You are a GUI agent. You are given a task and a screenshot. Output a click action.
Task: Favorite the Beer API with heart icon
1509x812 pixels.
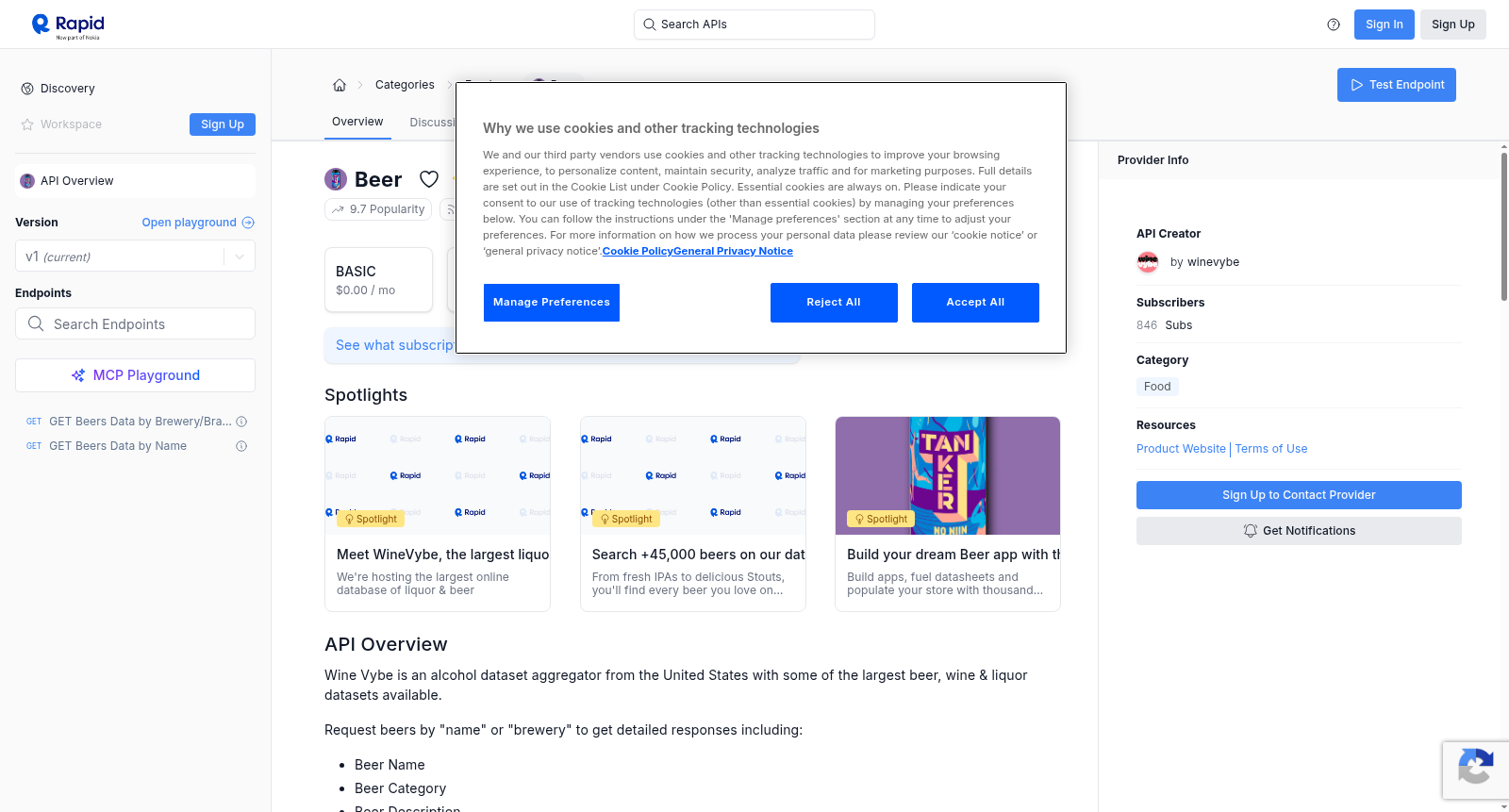(429, 179)
